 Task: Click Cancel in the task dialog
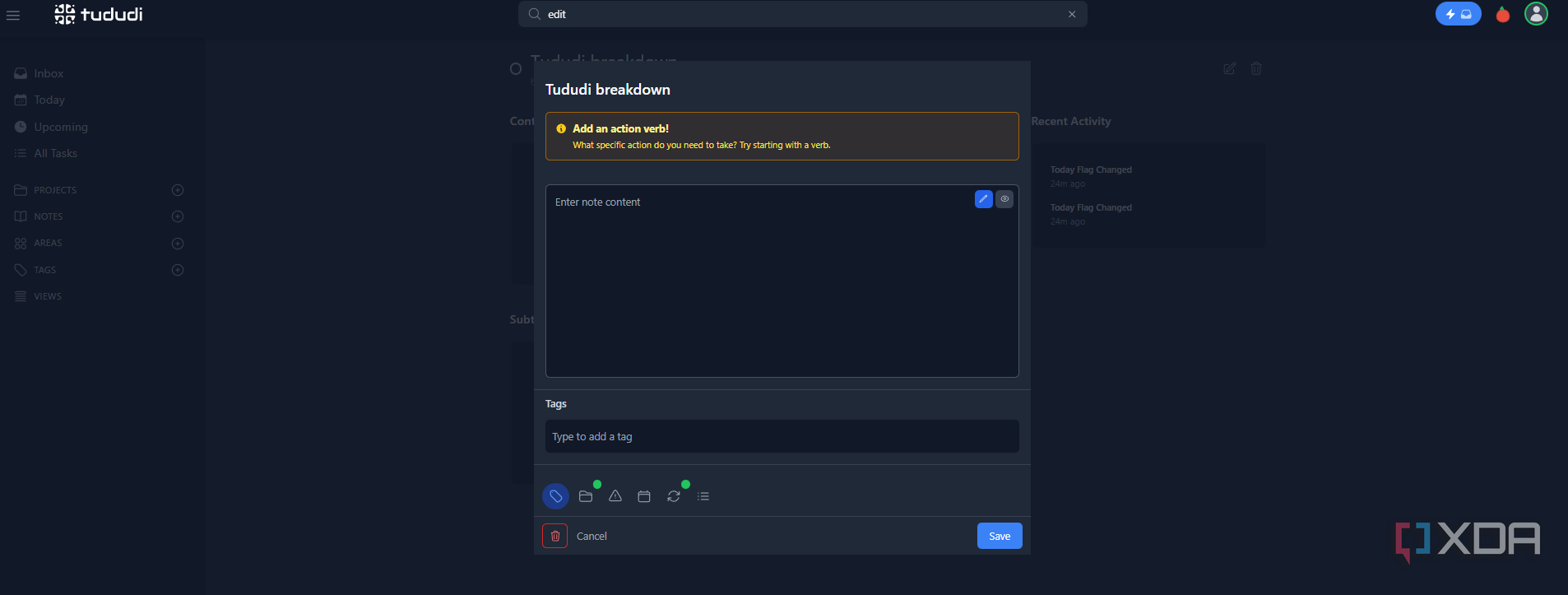591,536
